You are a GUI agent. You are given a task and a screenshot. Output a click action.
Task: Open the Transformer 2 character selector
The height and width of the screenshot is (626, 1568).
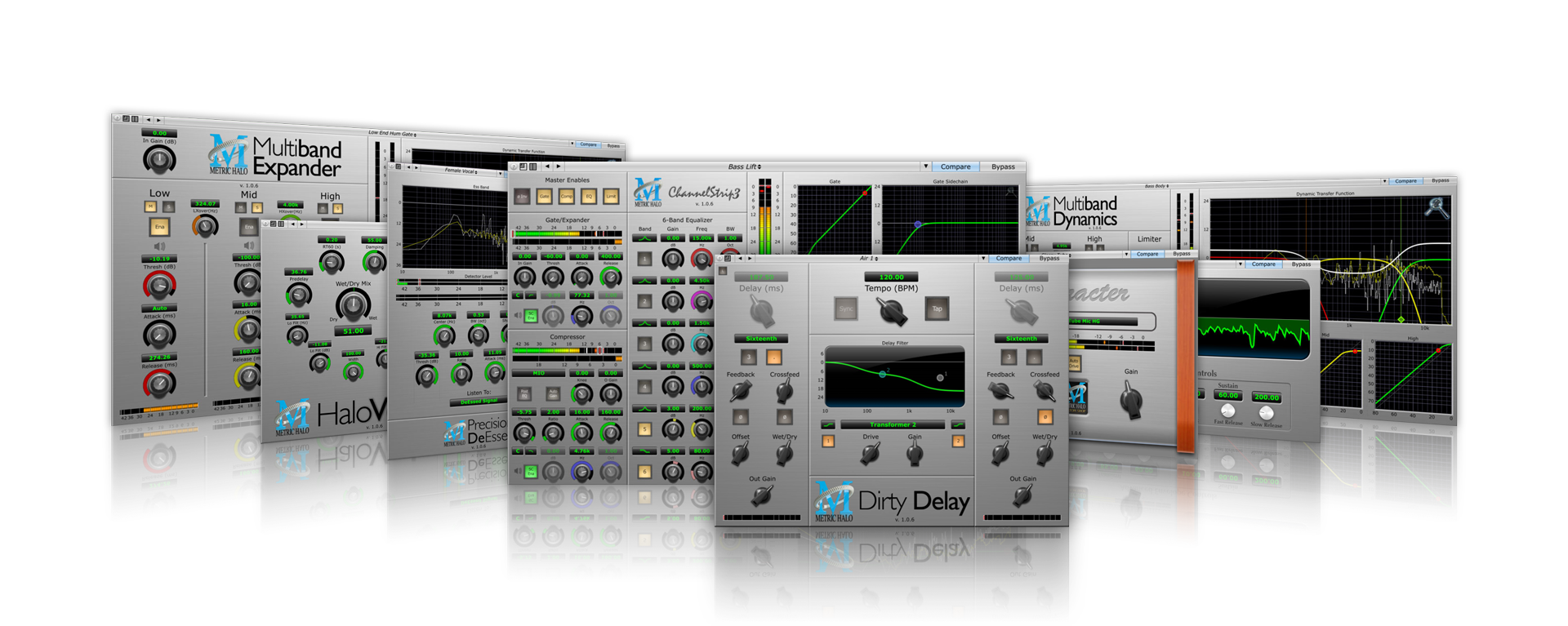pos(893,424)
